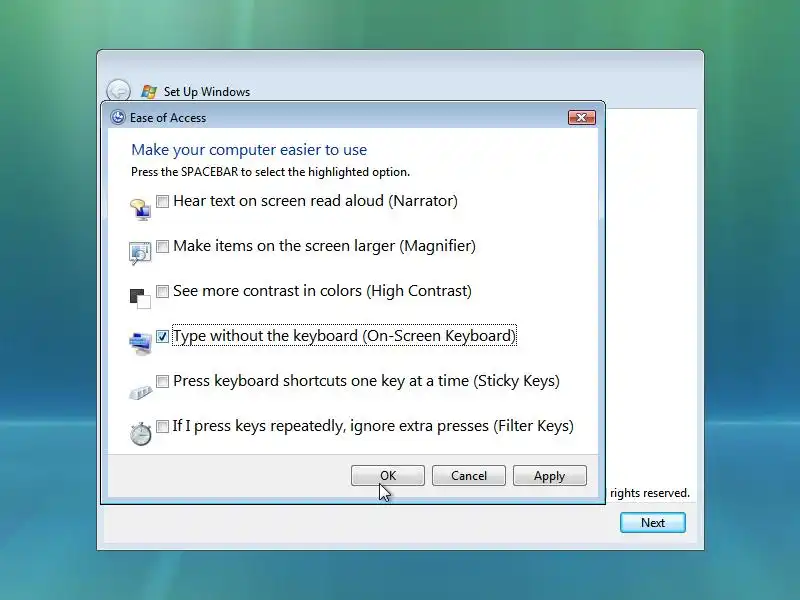Viewport: 800px width, 600px height.
Task: Click Next in the Set Up Windows window
Action: click(x=653, y=522)
